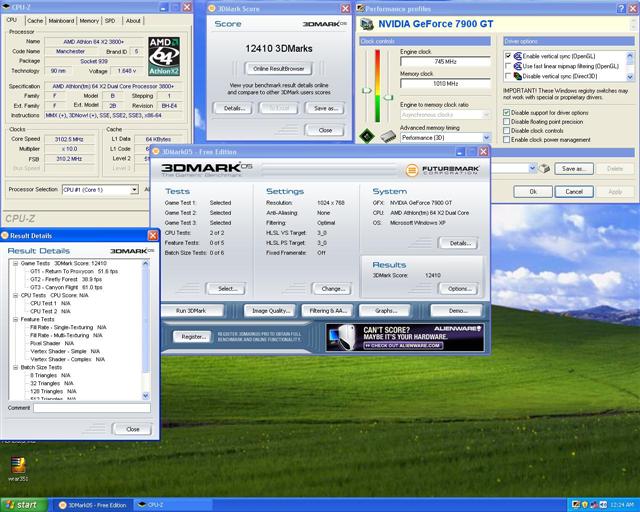Image resolution: width=640 pixels, height=512 pixels.
Task: Click the profile disk icon beside Save as
Action: coord(544,168)
